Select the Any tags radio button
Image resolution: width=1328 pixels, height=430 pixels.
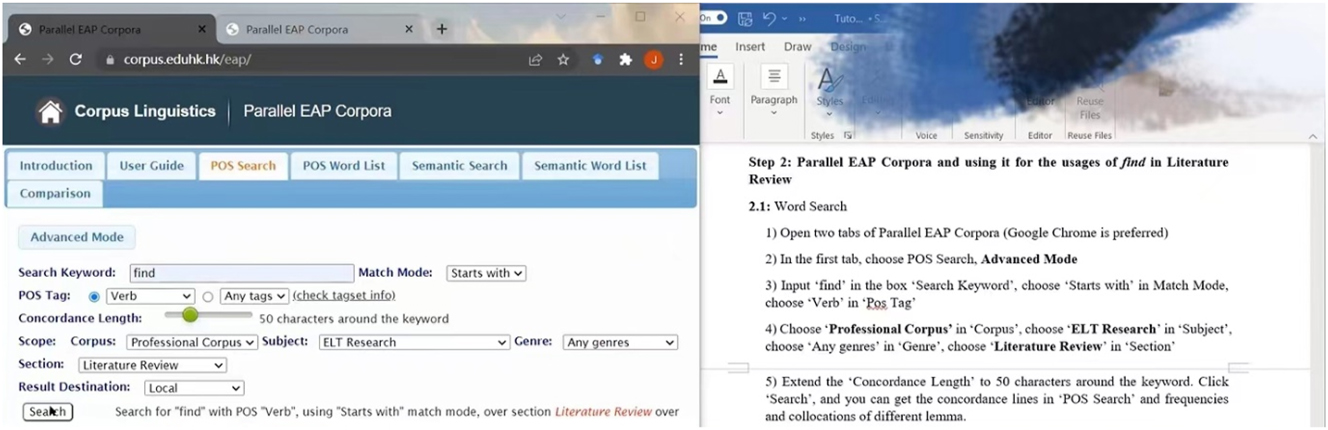[208, 296]
